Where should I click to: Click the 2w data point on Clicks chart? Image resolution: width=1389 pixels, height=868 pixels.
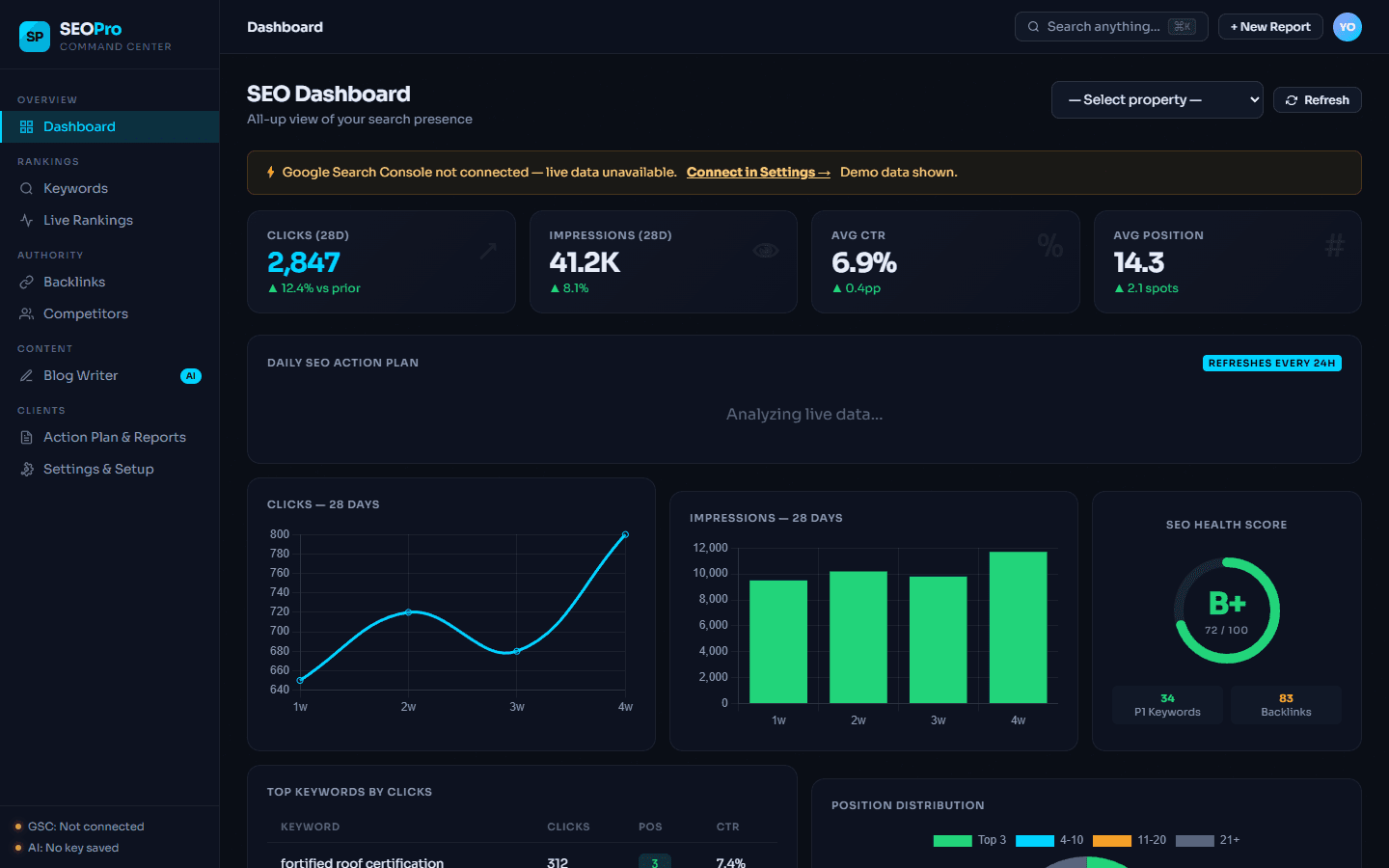[408, 612]
